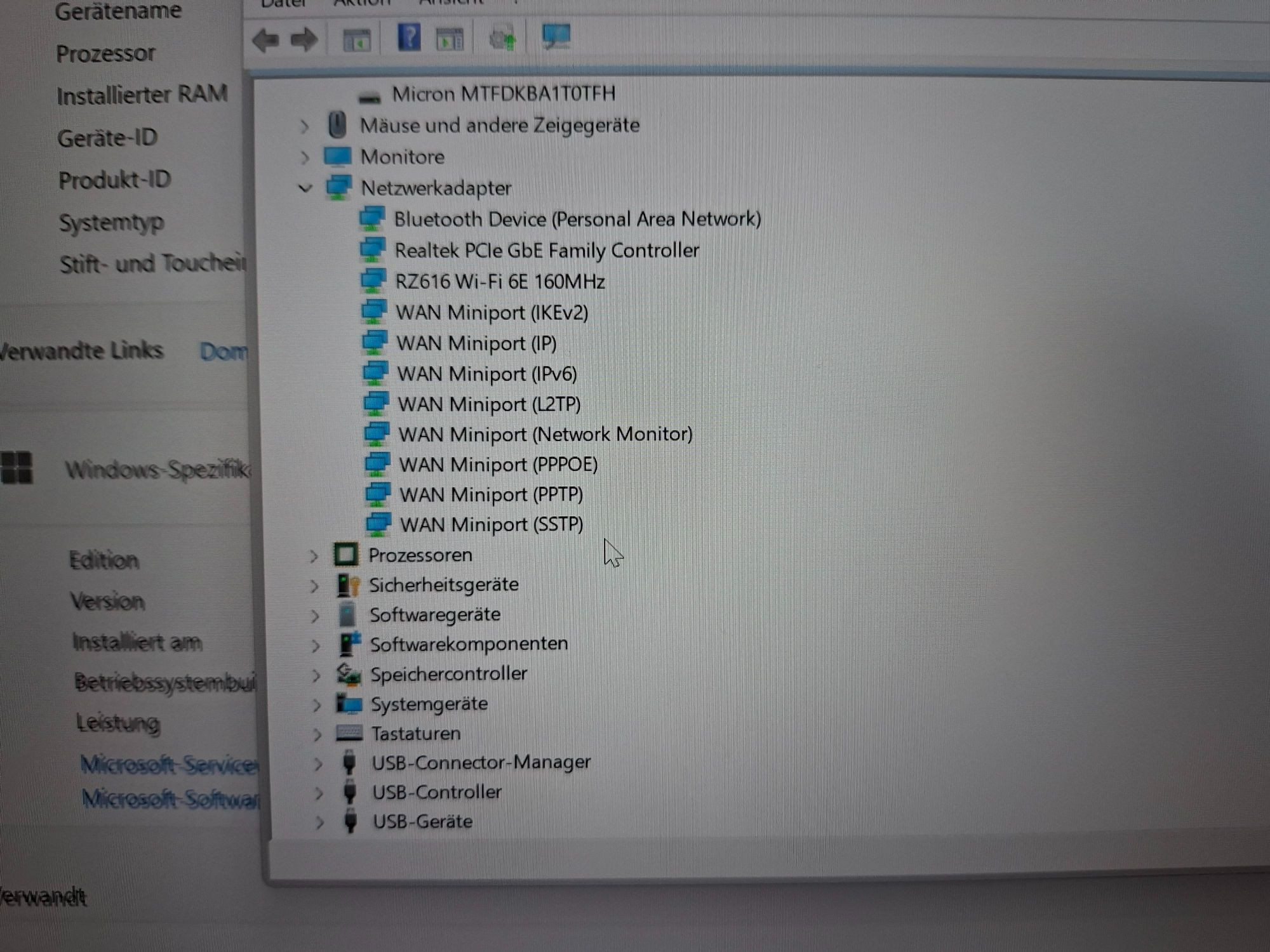This screenshot has width=1270, height=952.
Task: Click the icon of Realtek PCIe GbE Family Controller
Action: [373, 250]
